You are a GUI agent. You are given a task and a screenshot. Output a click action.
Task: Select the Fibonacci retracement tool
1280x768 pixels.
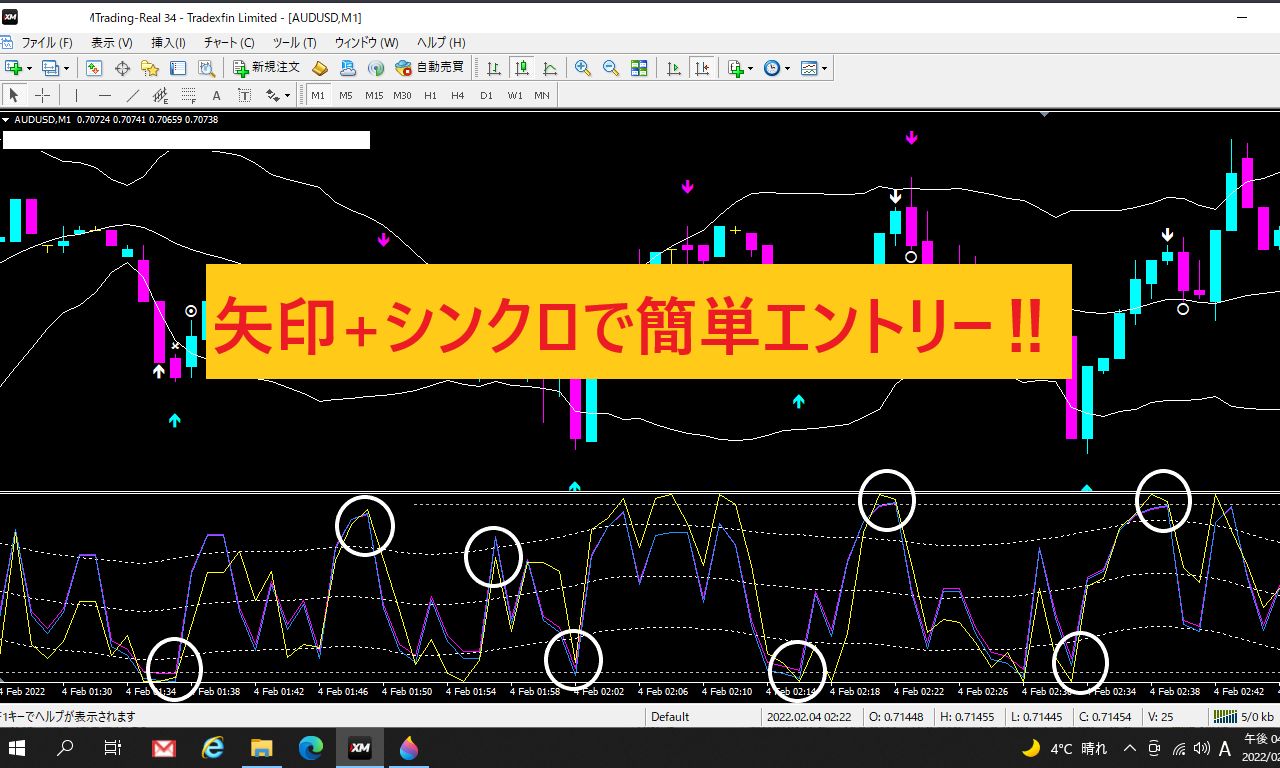tap(188, 95)
